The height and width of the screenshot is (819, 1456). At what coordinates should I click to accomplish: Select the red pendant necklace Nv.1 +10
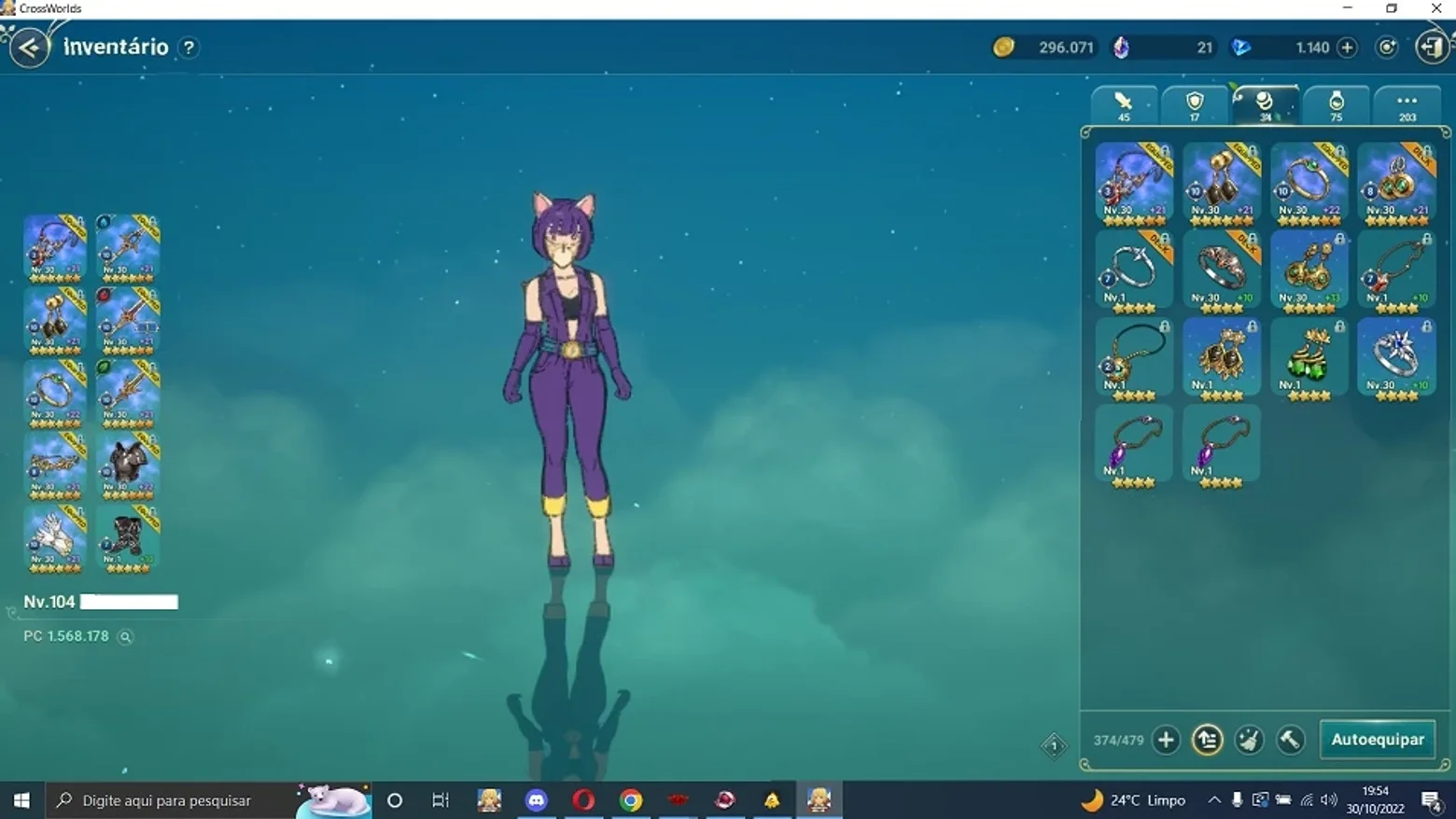(x=1397, y=271)
